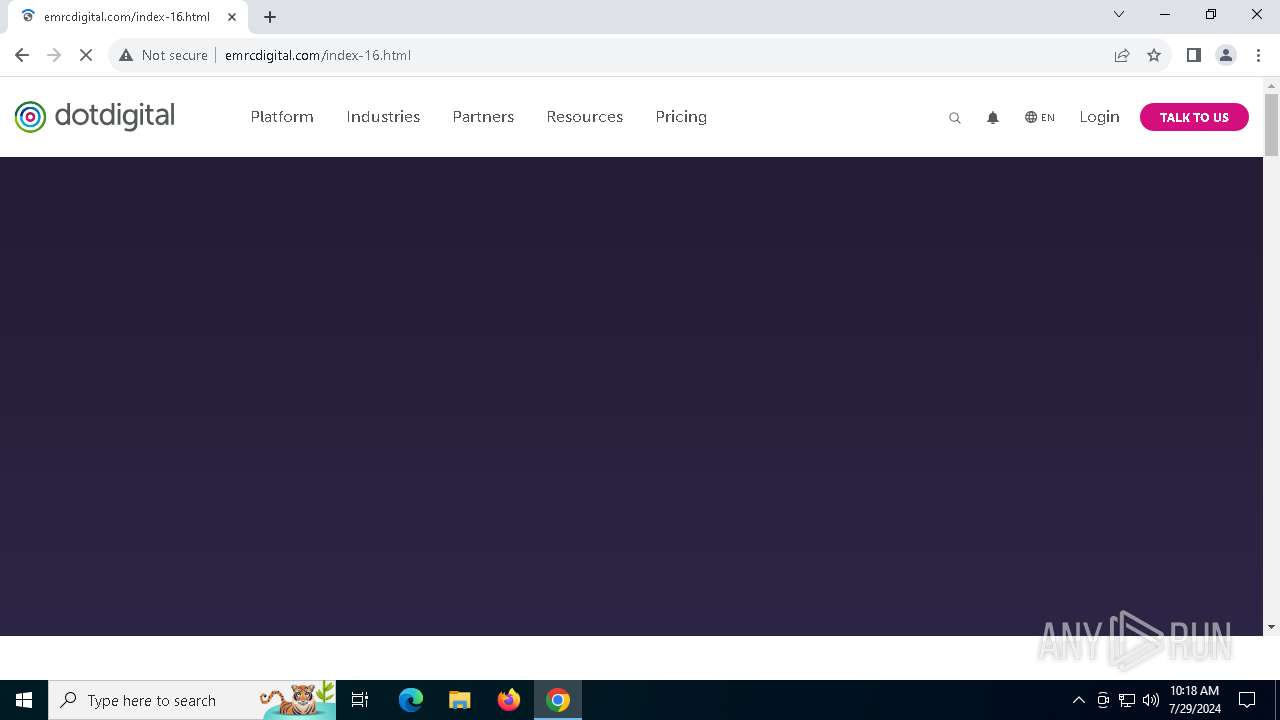
Task: Toggle the browser side panel
Action: coord(1193,55)
